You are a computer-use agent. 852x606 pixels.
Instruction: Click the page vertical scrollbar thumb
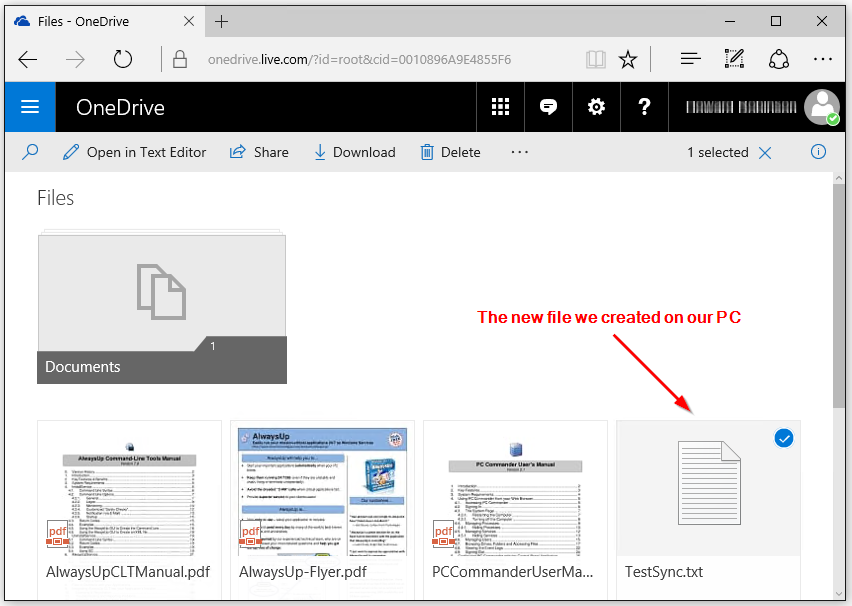[838, 296]
